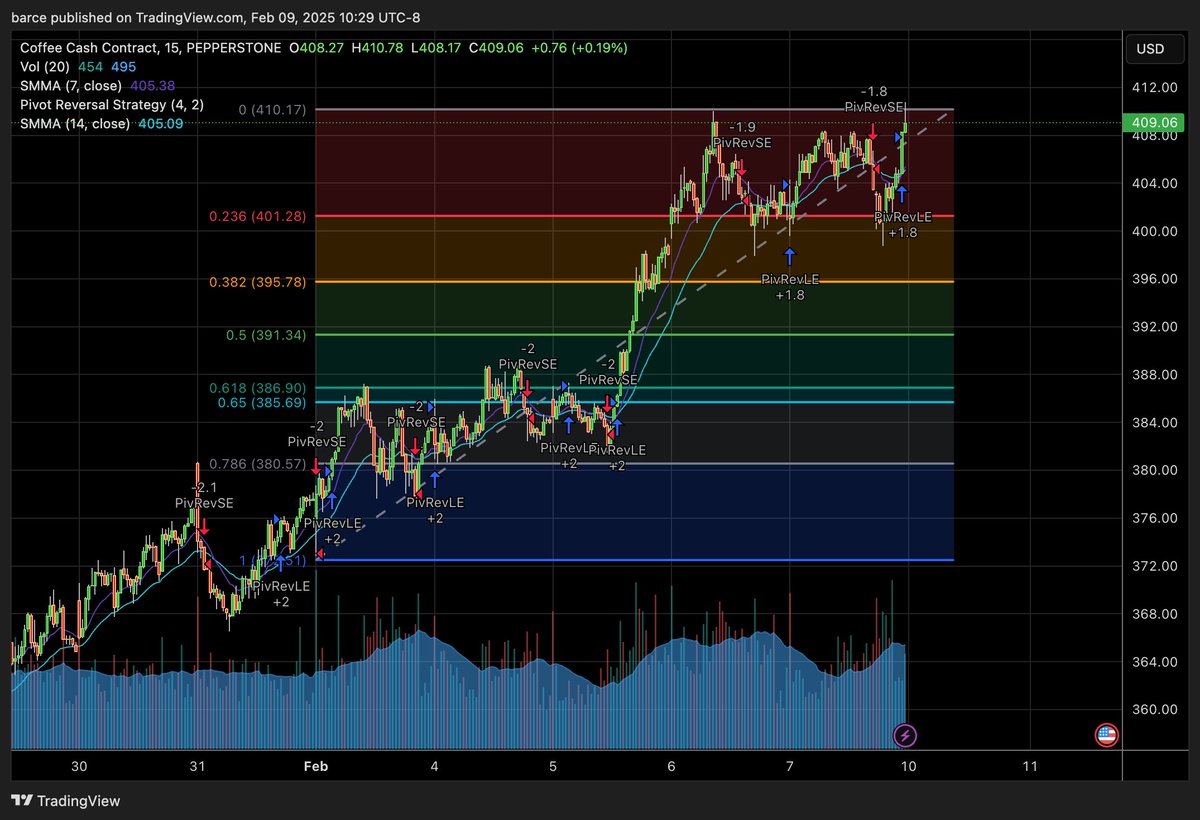Click 380.00 on the price axis
This screenshot has height=820, width=1200.
coord(1155,471)
